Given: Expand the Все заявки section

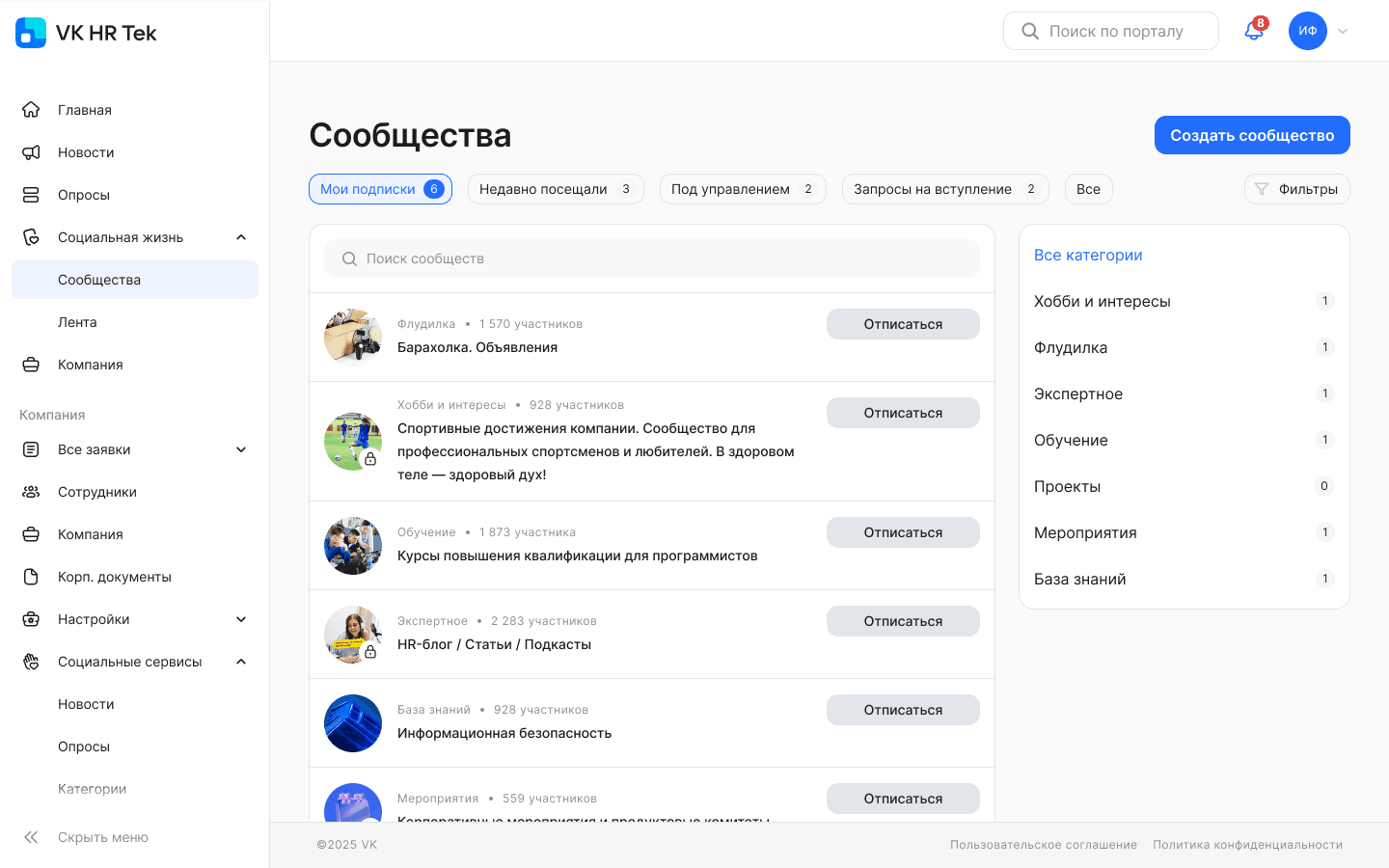Looking at the screenshot, I should (x=240, y=448).
